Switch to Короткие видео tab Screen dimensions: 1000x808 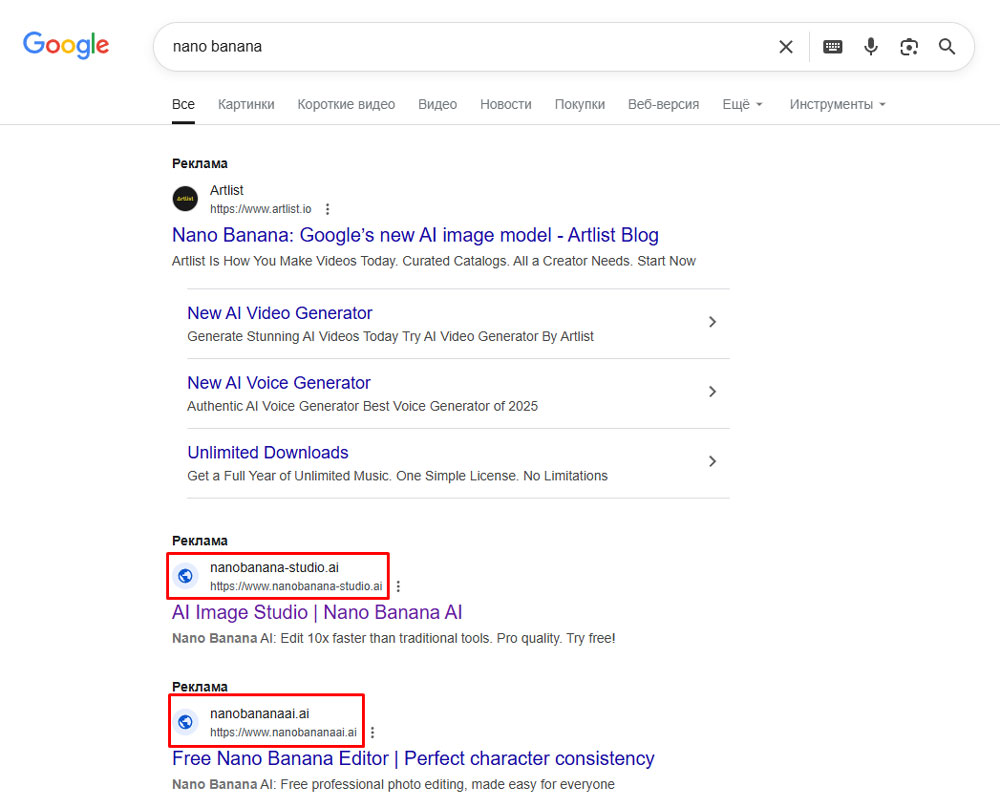[x=346, y=104]
